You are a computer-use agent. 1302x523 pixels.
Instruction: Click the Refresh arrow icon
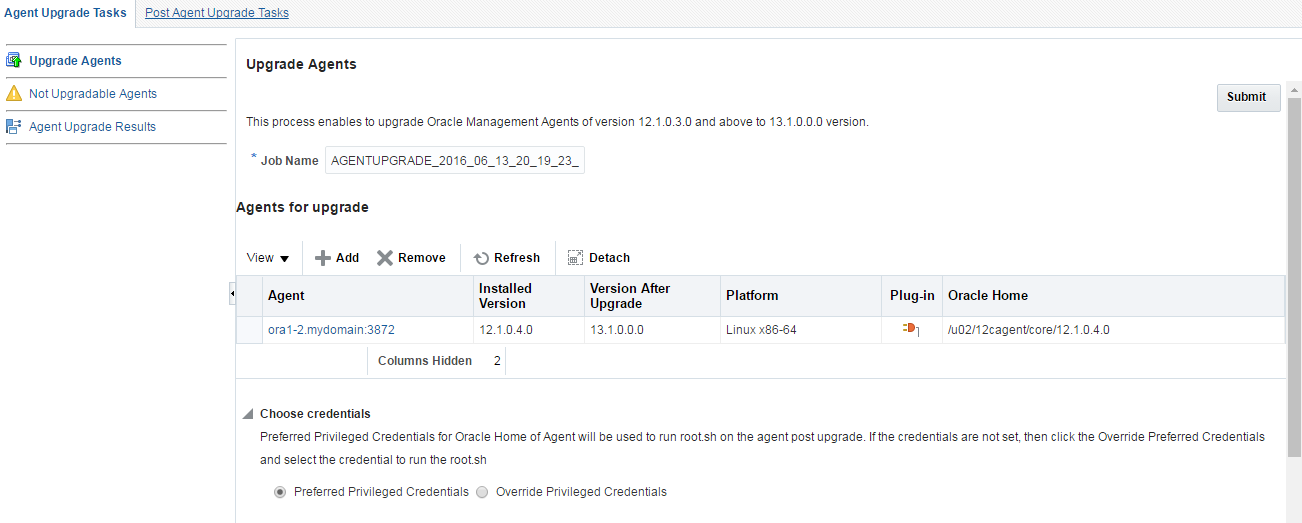tap(481, 258)
